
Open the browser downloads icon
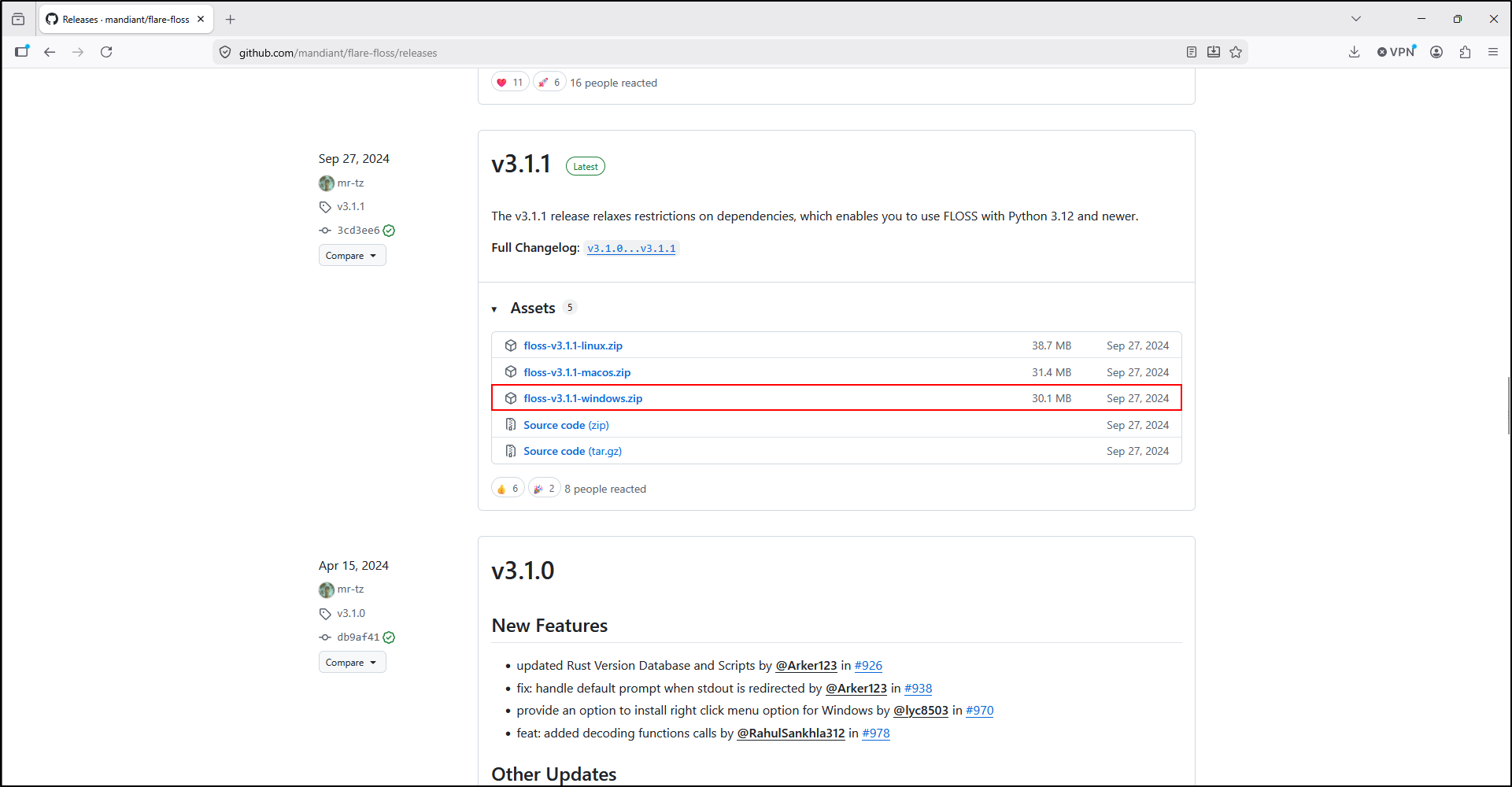point(1354,52)
